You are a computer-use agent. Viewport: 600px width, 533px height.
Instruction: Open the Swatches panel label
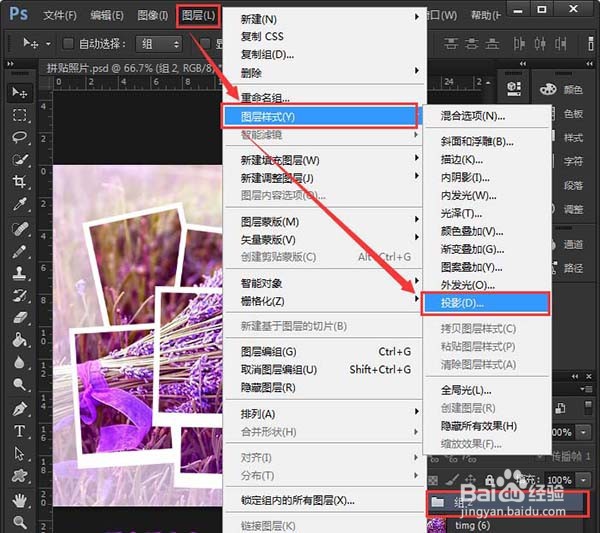tap(573, 114)
